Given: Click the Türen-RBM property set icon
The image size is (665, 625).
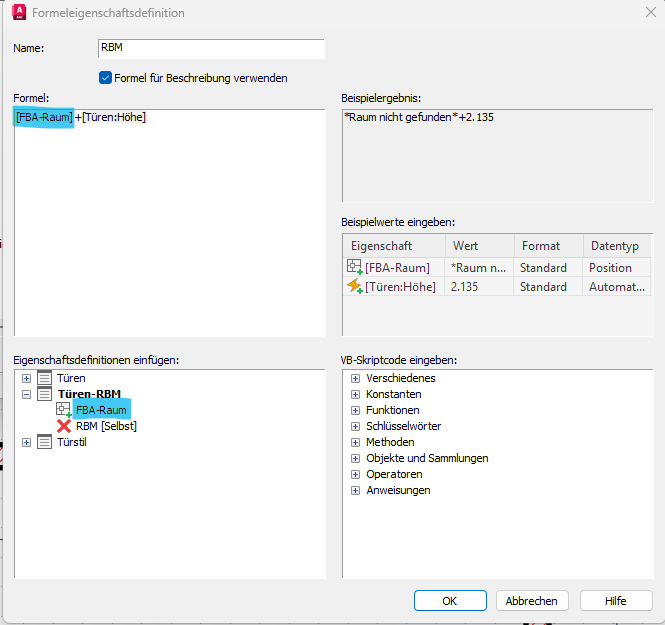Looking at the screenshot, I should pyautogui.click(x=45, y=394).
